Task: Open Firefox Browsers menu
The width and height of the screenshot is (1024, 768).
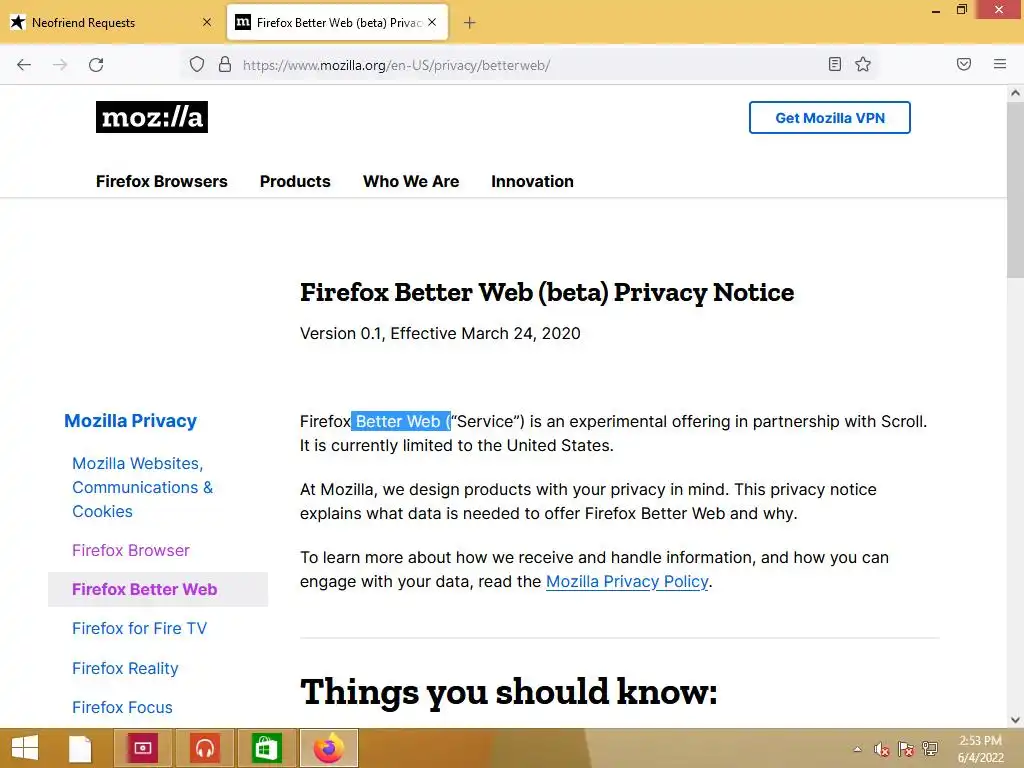Action: [x=162, y=182]
